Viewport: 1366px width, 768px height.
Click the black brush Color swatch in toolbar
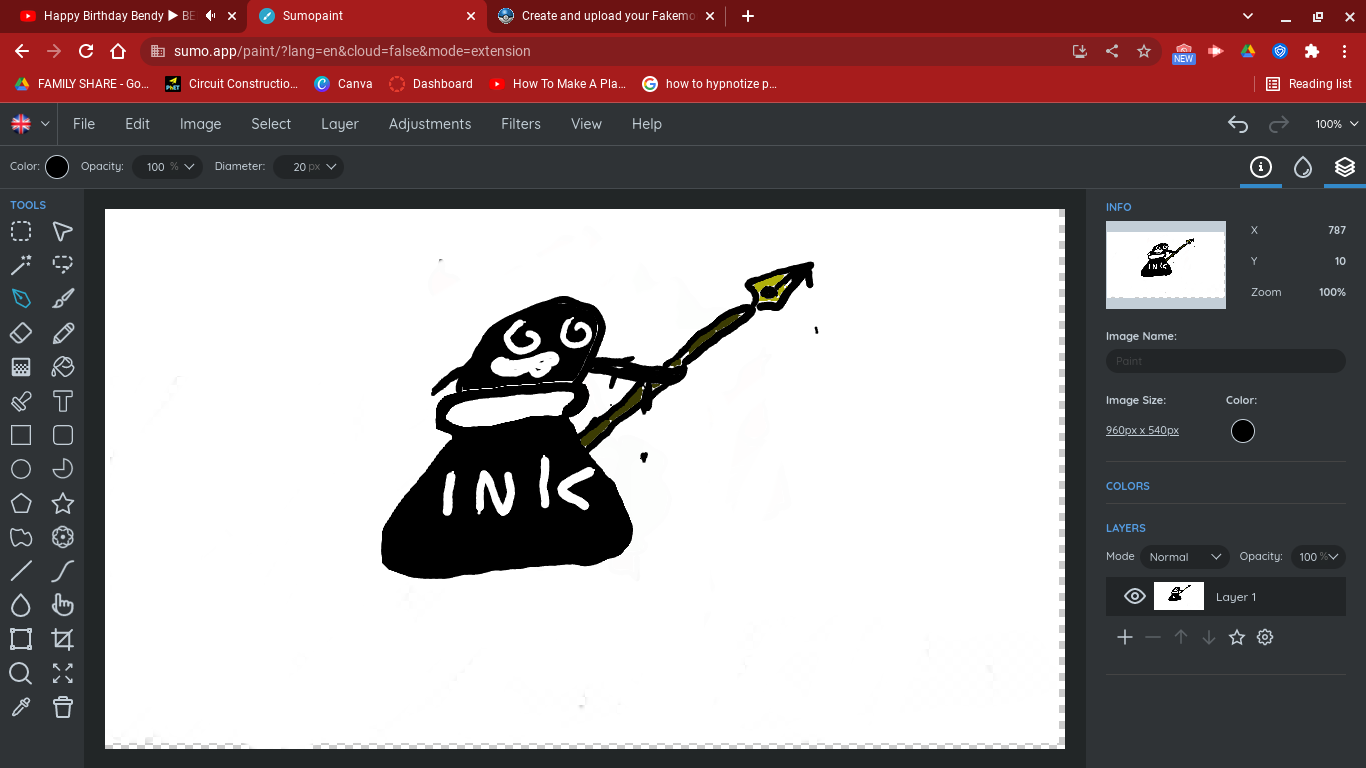57,167
